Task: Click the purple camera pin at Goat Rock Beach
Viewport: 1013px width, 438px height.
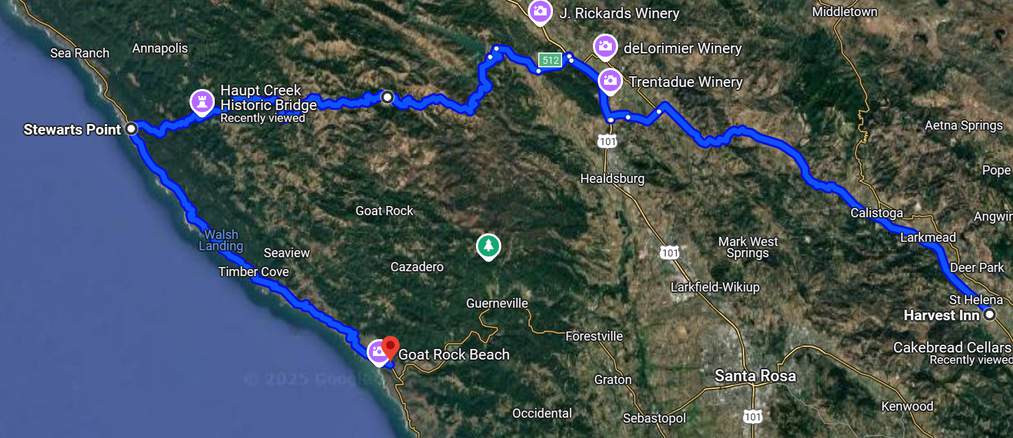Action: click(x=376, y=353)
